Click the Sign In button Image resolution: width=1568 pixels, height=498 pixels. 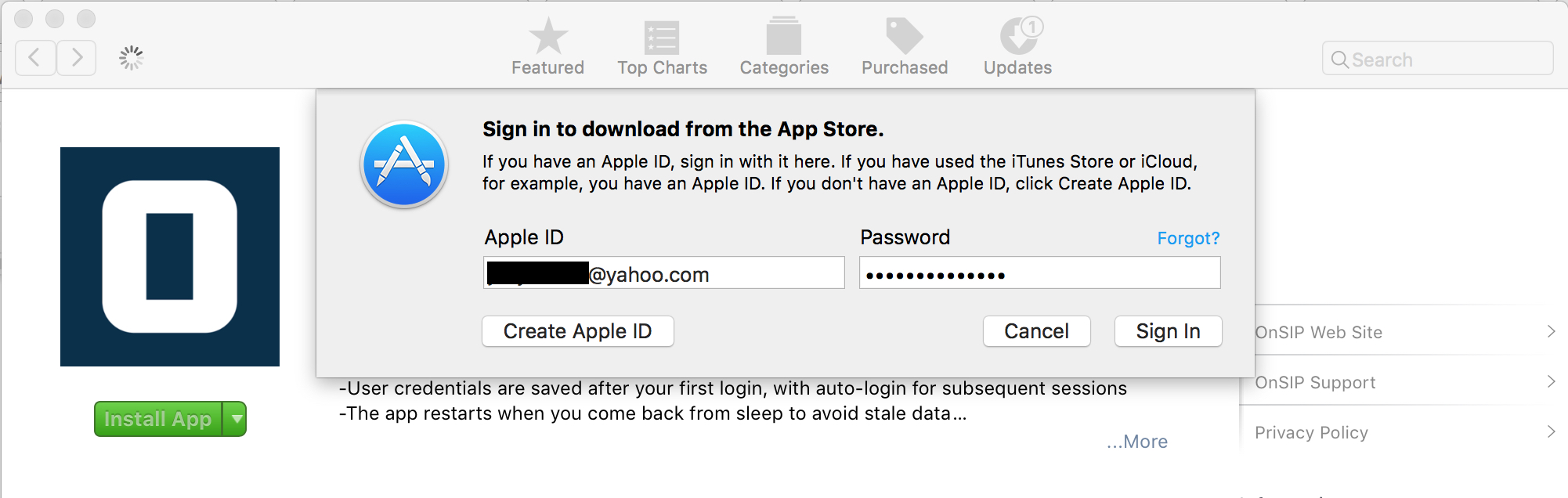click(x=1168, y=331)
